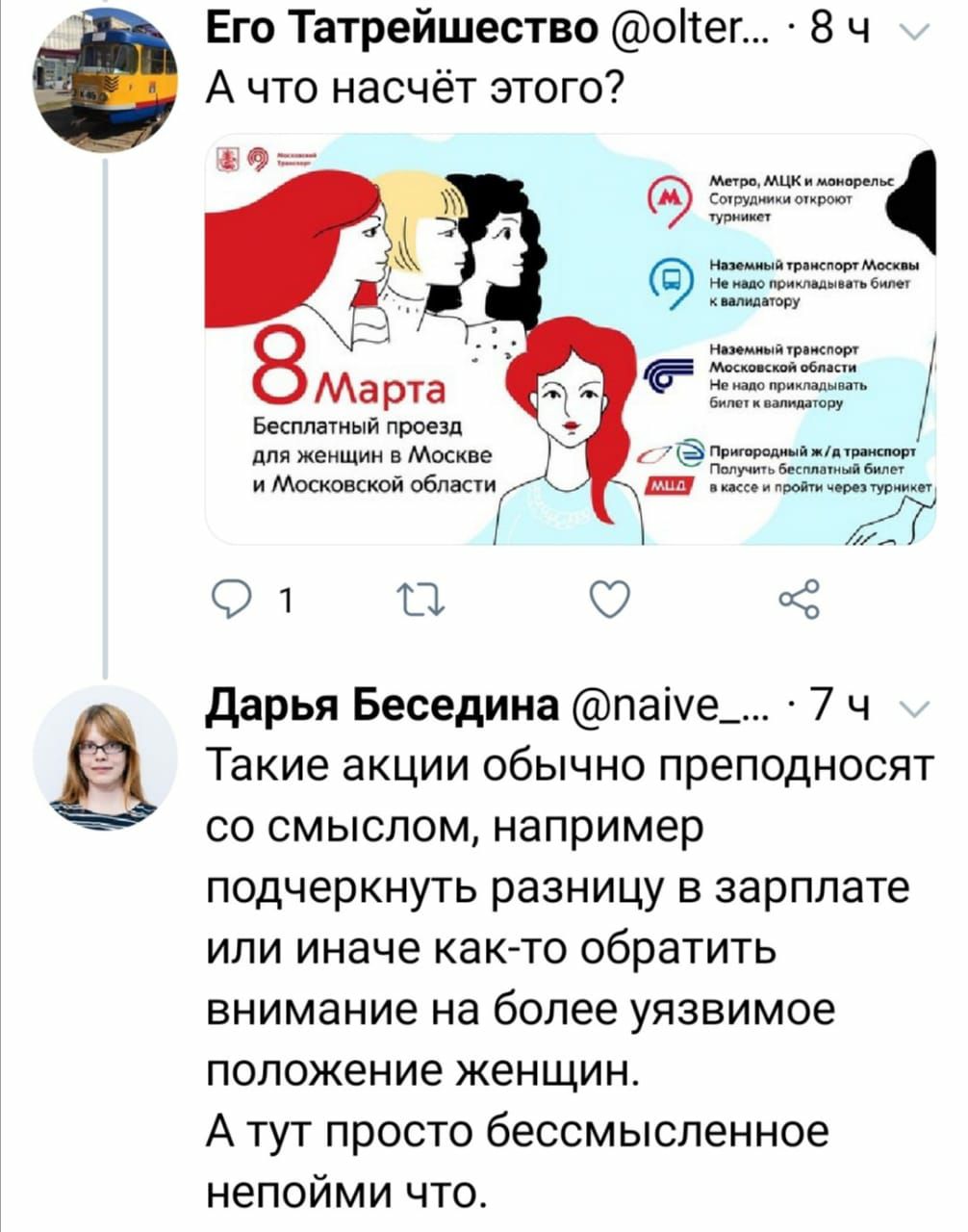Click the 8 ч timestamp
Viewport: 968px width, 1232px height.
840,34
